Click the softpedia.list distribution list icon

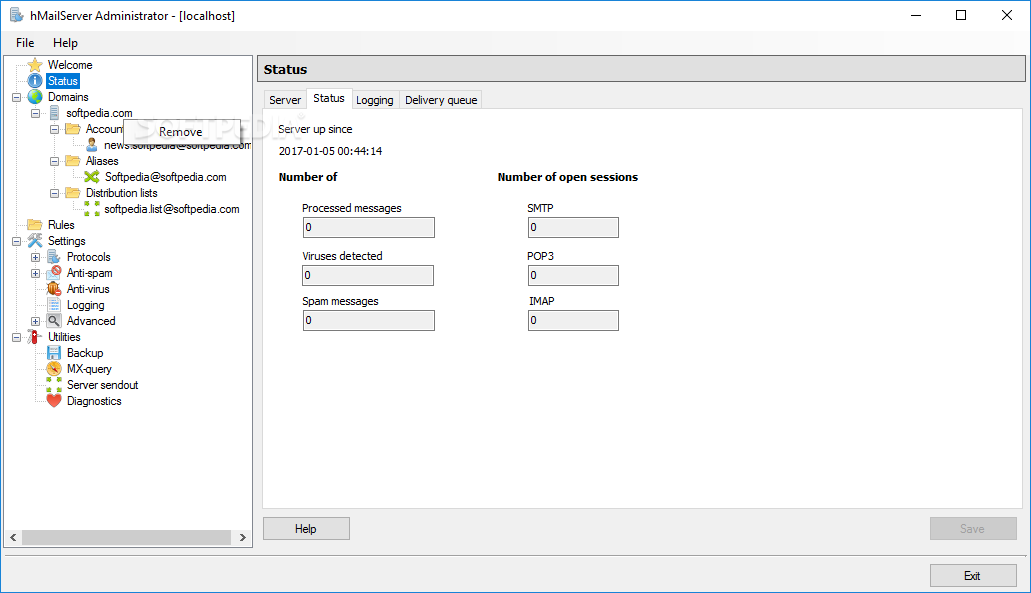point(92,209)
